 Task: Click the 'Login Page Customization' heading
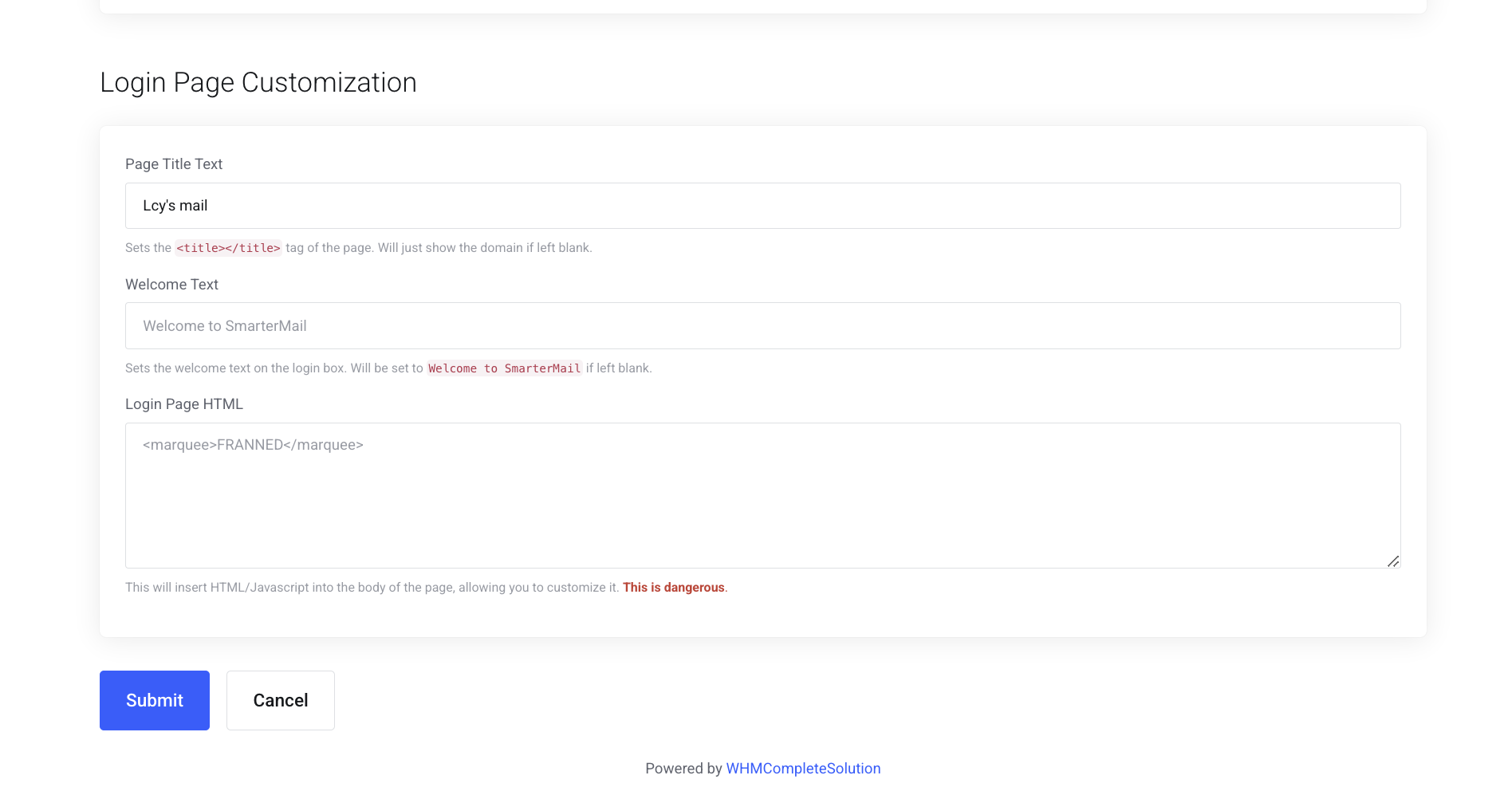tap(258, 83)
